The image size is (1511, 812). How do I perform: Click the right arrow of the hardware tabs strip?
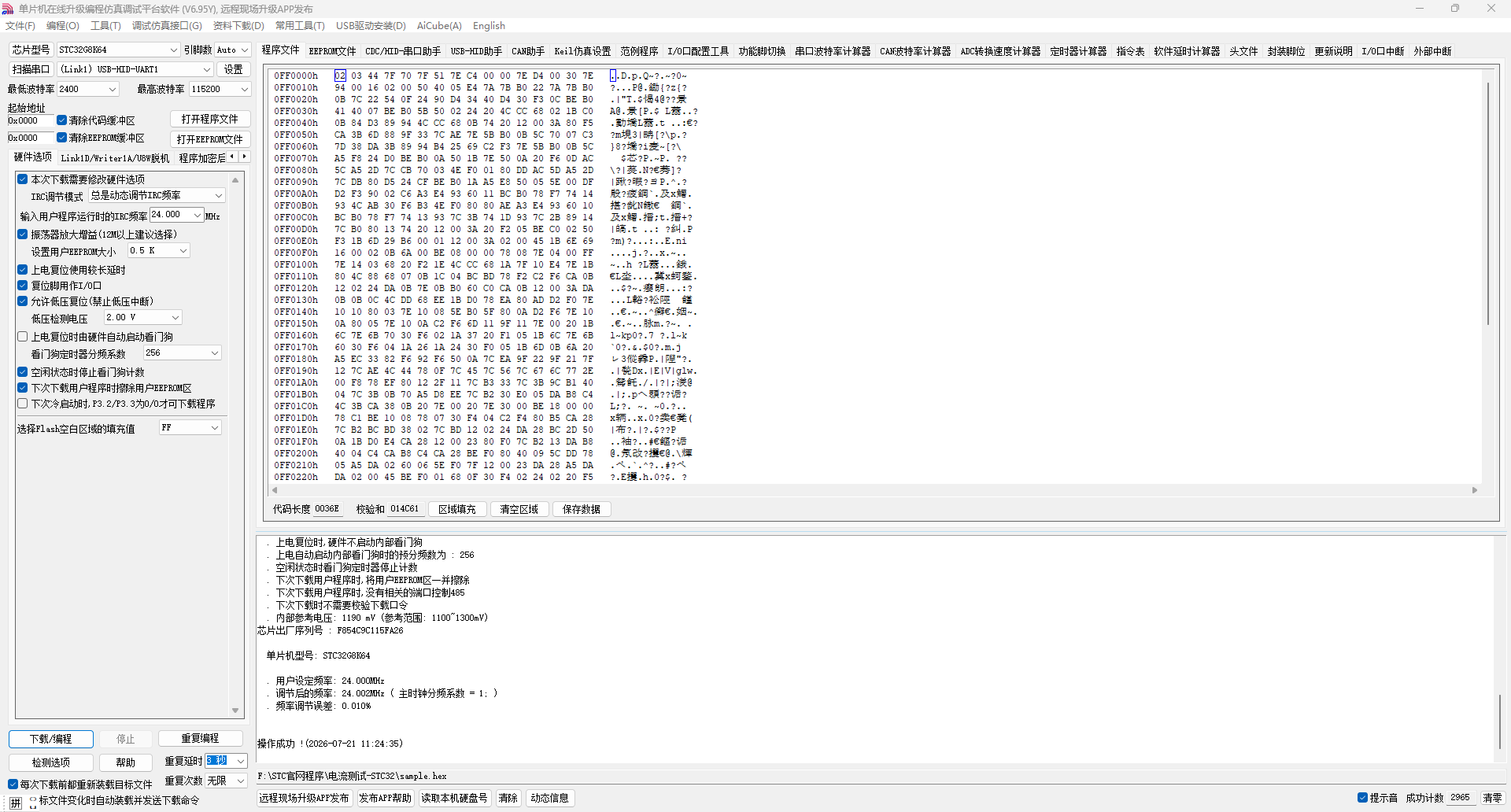(245, 157)
